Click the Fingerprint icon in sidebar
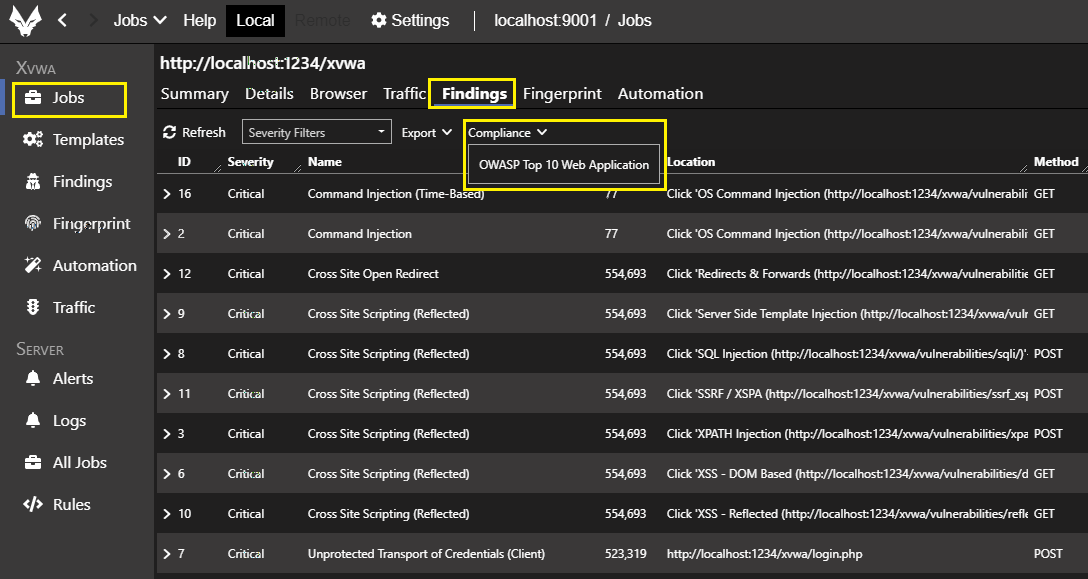This screenshot has height=579, width=1088. click(33, 224)
